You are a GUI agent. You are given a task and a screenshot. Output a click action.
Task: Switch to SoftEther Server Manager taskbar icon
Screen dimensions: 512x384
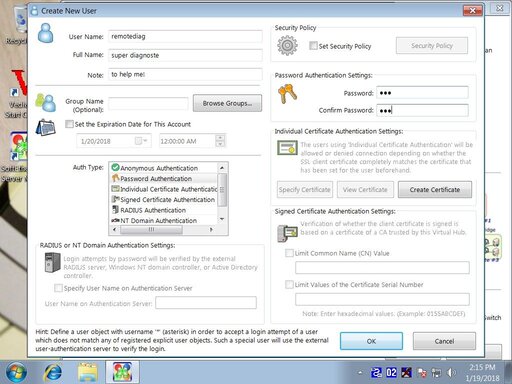(x=122, y=372)
